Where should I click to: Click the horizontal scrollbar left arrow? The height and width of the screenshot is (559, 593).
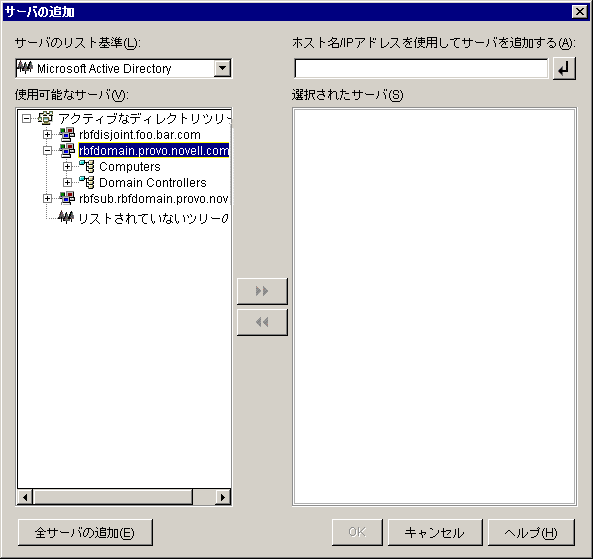point(25,497)
